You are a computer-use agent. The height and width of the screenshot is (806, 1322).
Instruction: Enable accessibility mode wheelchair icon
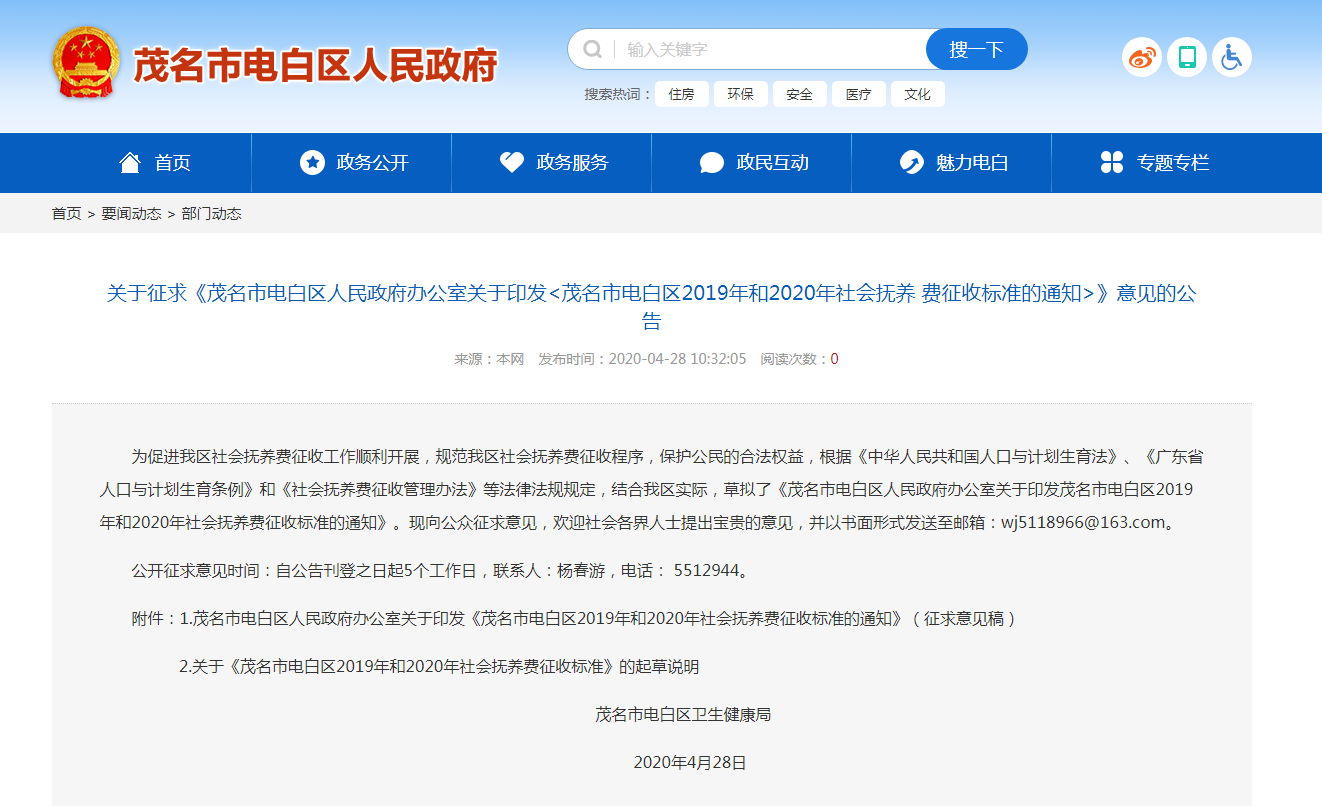click(x=1232, y=57)
